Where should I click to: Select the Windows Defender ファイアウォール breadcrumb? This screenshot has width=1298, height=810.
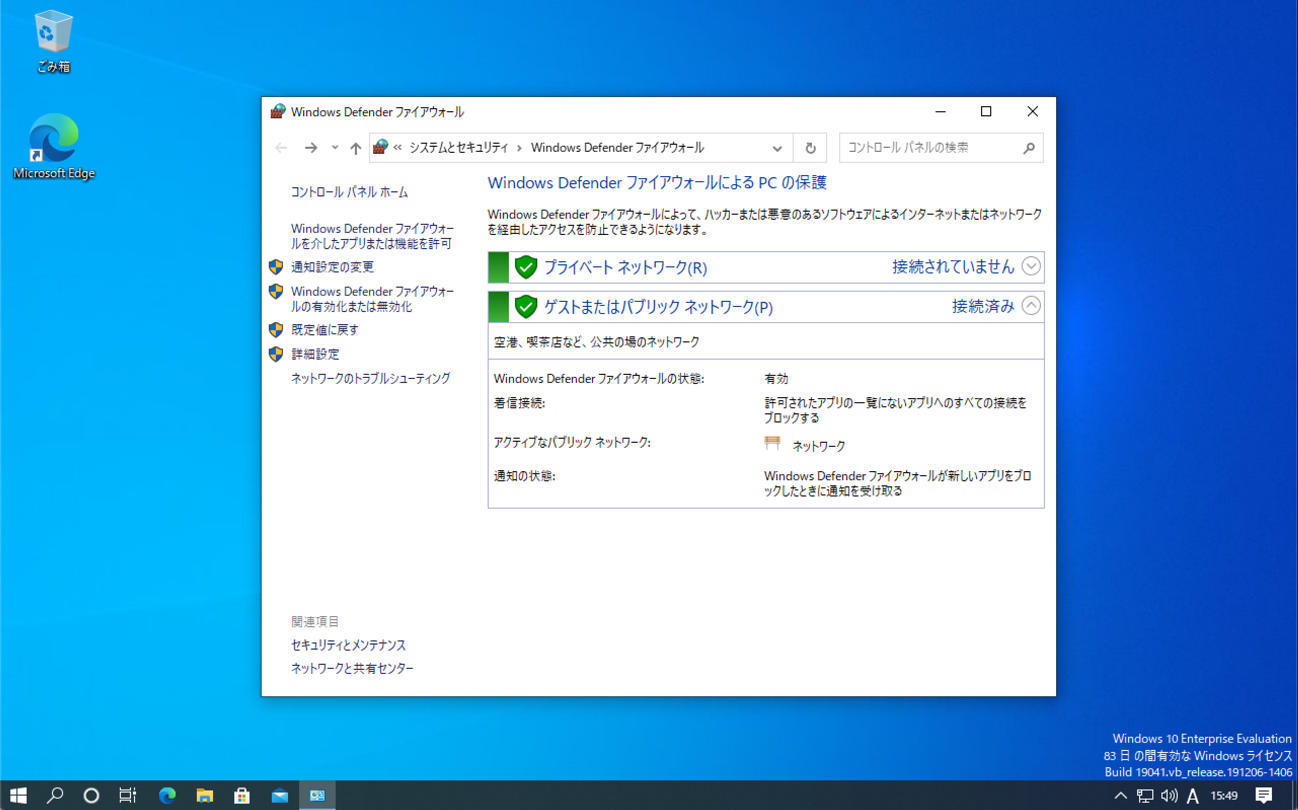pyautogui.click(x=617, y=148)
